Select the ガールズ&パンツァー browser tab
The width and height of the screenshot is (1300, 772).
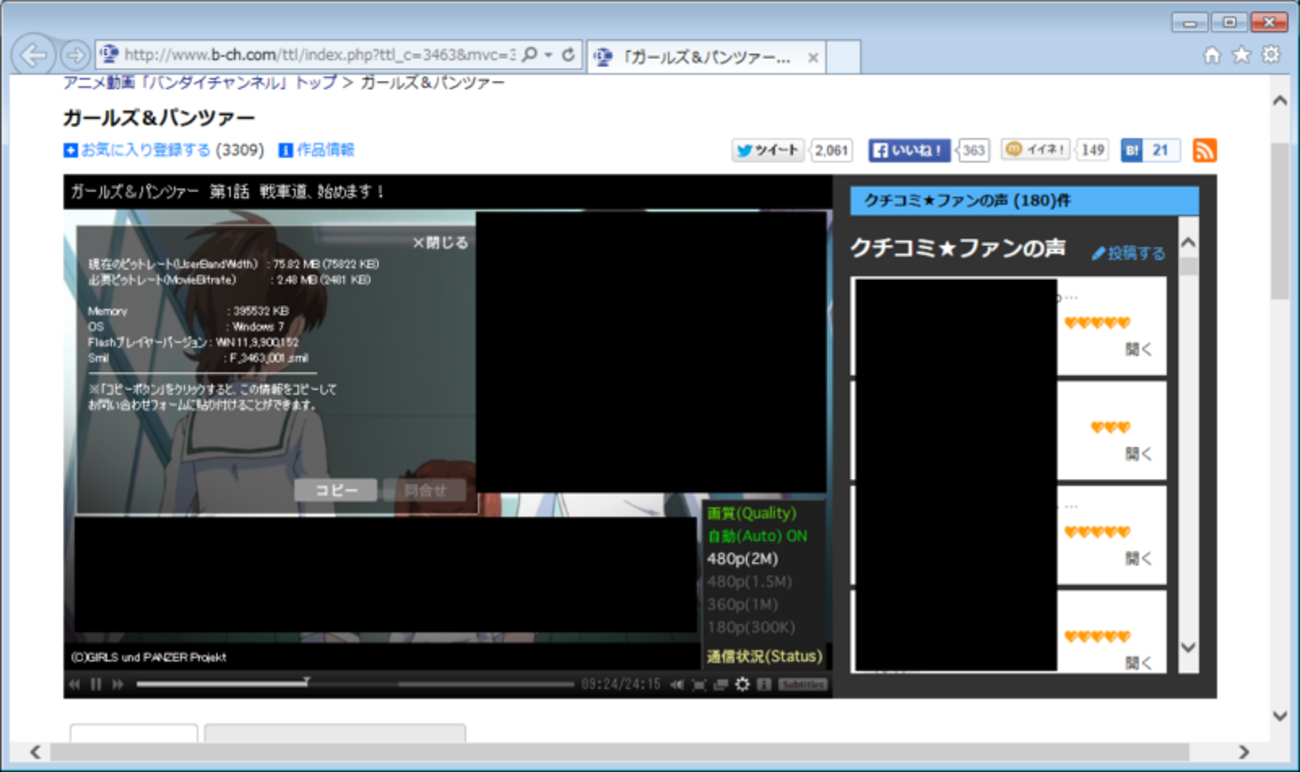coord(707,57)
